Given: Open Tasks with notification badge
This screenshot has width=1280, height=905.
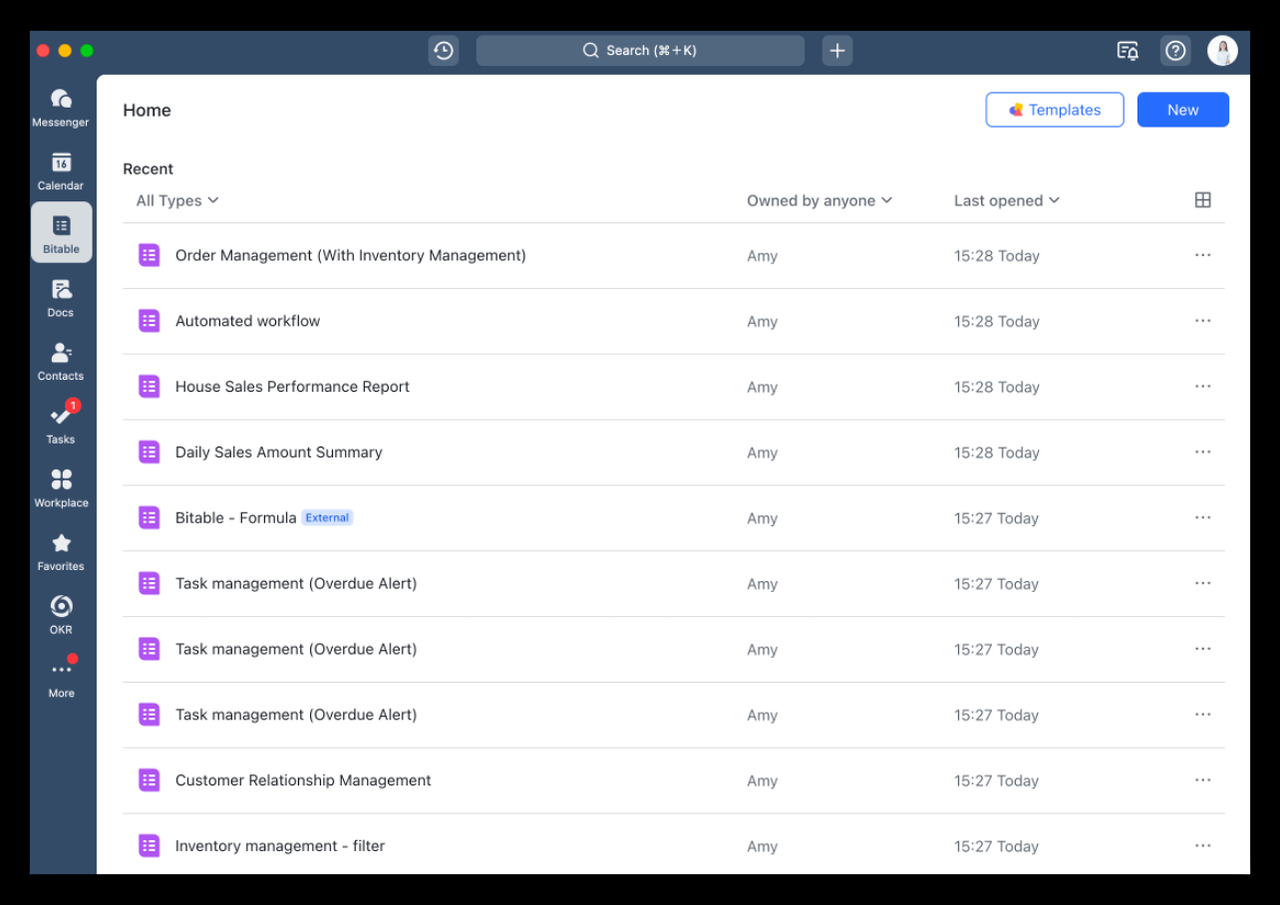Looking at the screenshot, I should (x=61, y=424).
